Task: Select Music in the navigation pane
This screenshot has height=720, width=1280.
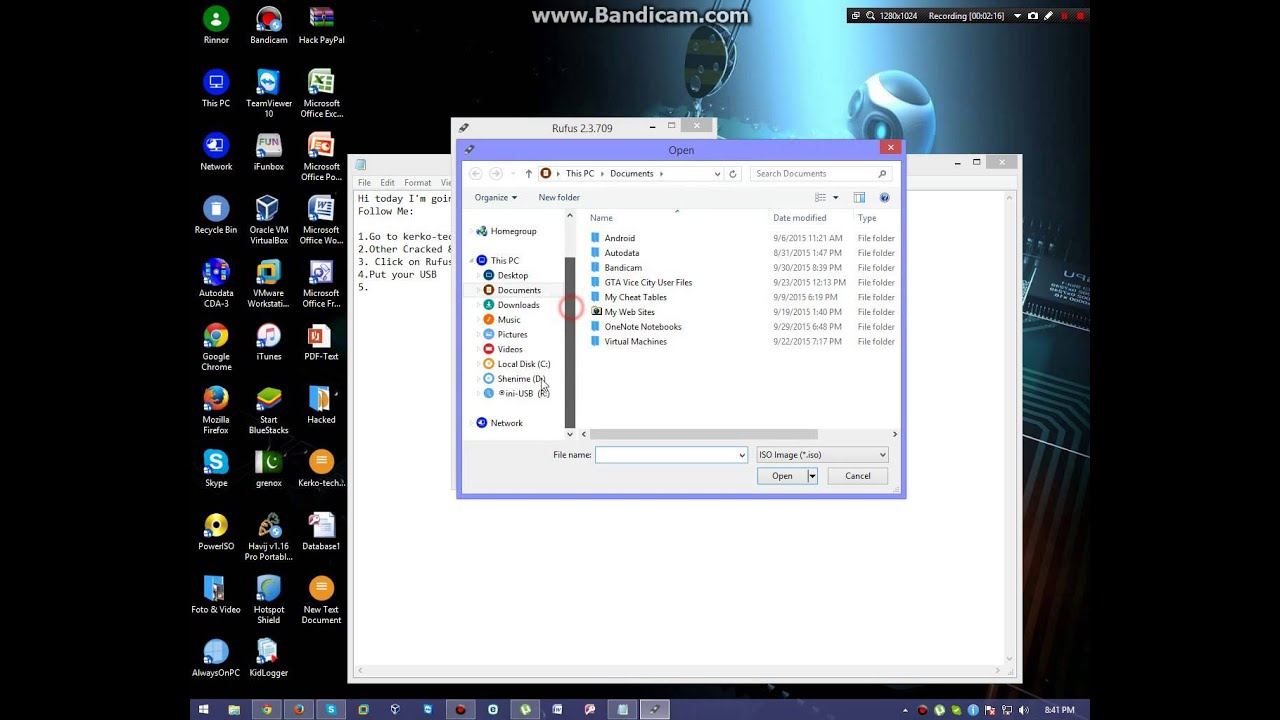Action: point(509,320)
